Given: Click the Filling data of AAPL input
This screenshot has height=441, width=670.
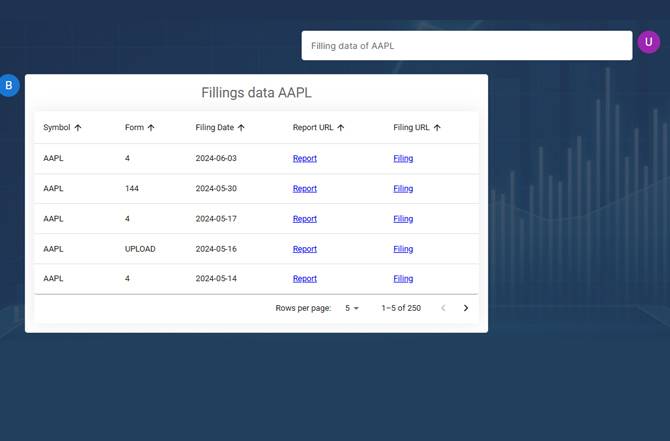Looking at the screenshot, I should click(467, 45).
